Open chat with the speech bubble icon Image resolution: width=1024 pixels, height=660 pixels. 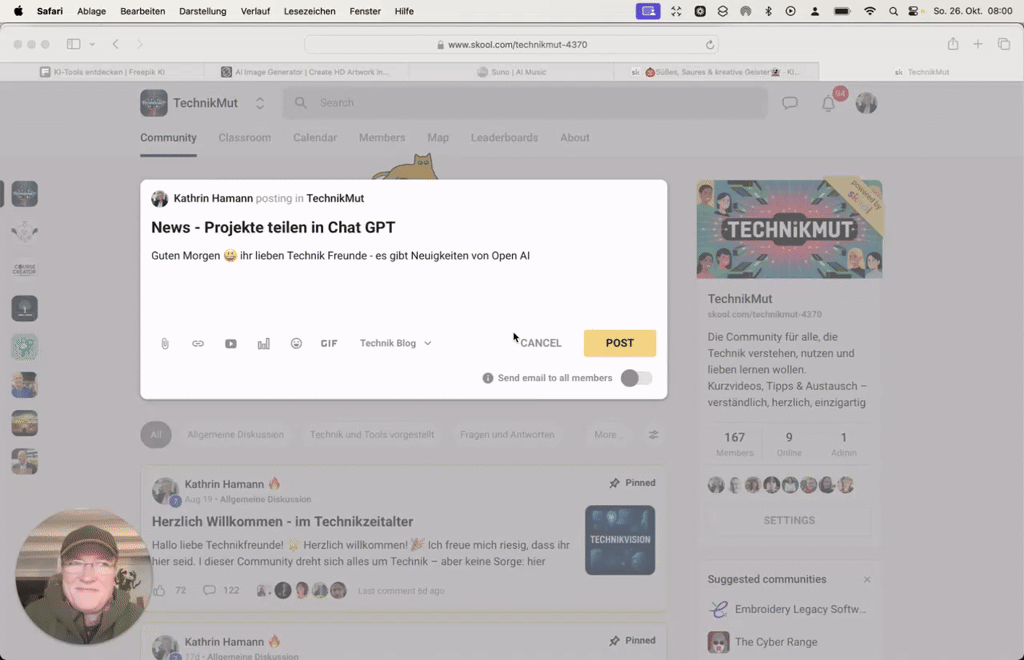pos(790,103)
